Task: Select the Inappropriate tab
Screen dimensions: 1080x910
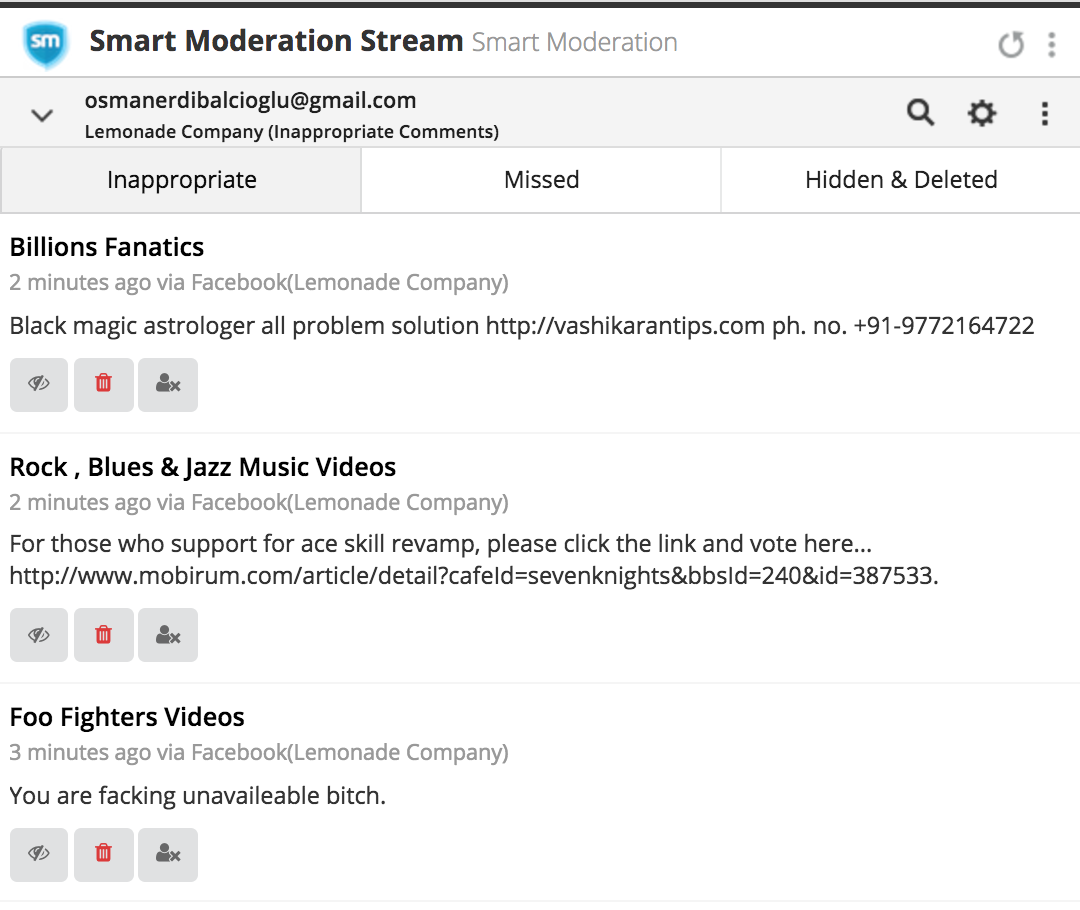Action: pos(181,180)
